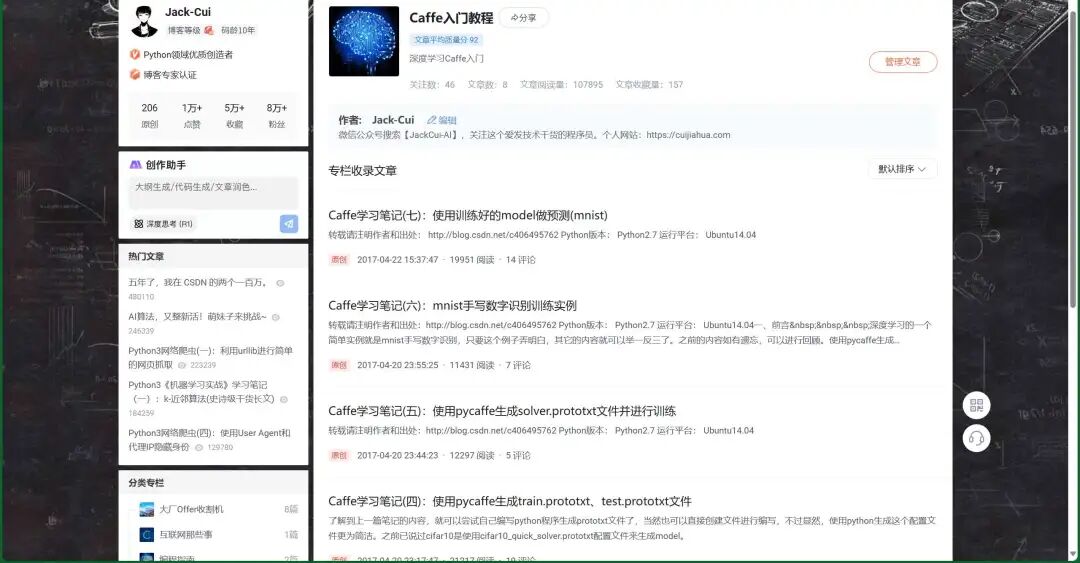Click the 原创 tag under Caffe学习笔记(六)
1080x563 pixels.
339,365
